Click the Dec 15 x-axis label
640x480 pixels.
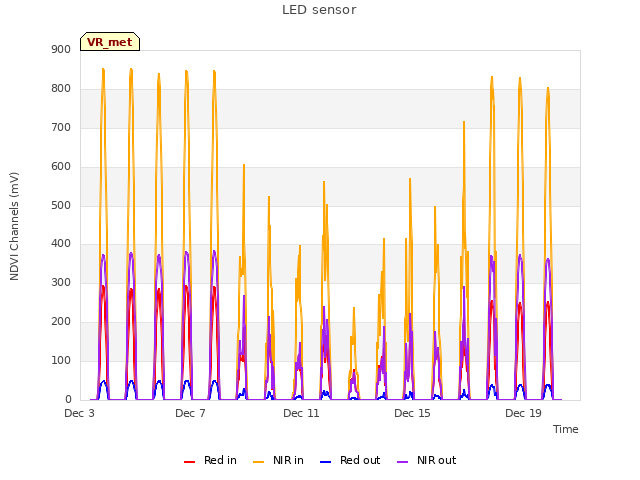point(412,413)
